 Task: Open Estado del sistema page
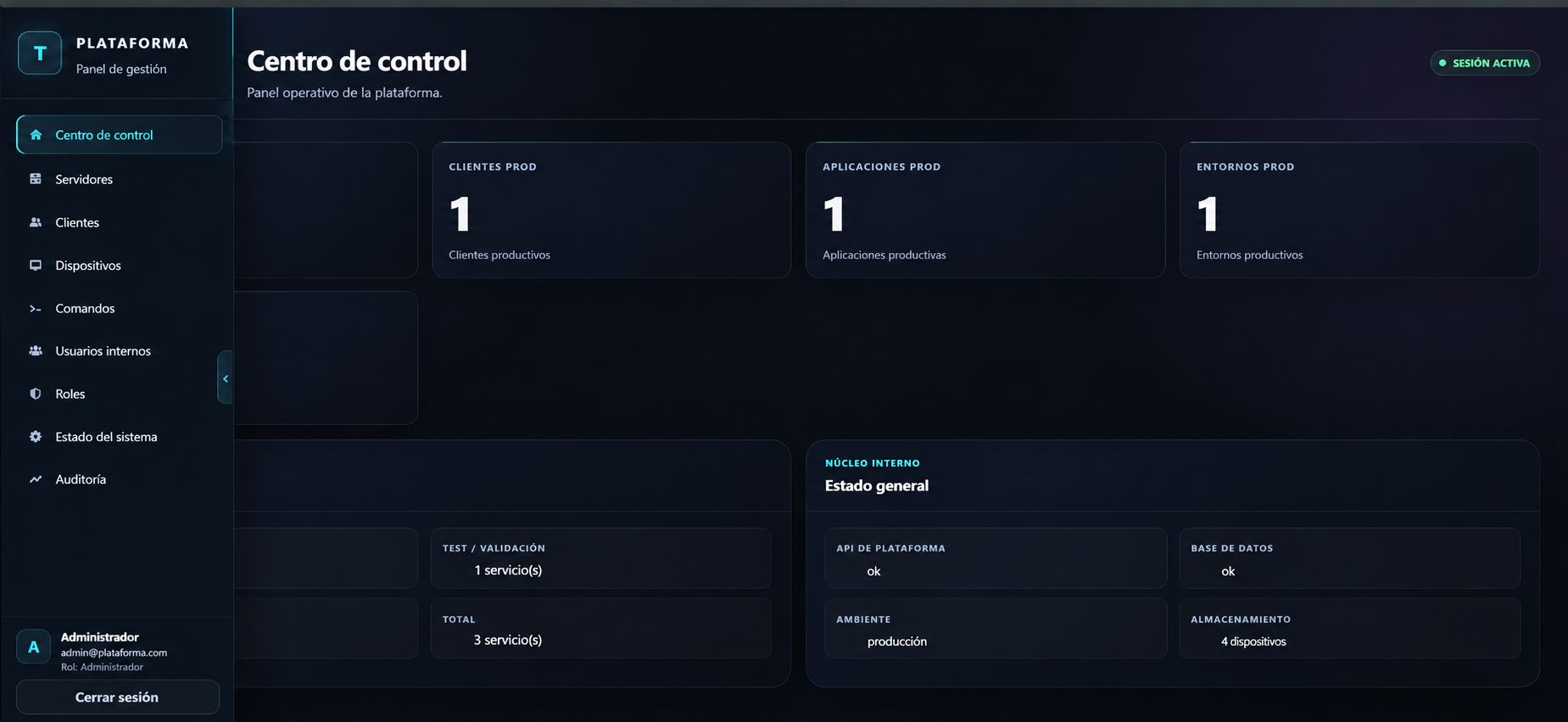coord(120,437)
